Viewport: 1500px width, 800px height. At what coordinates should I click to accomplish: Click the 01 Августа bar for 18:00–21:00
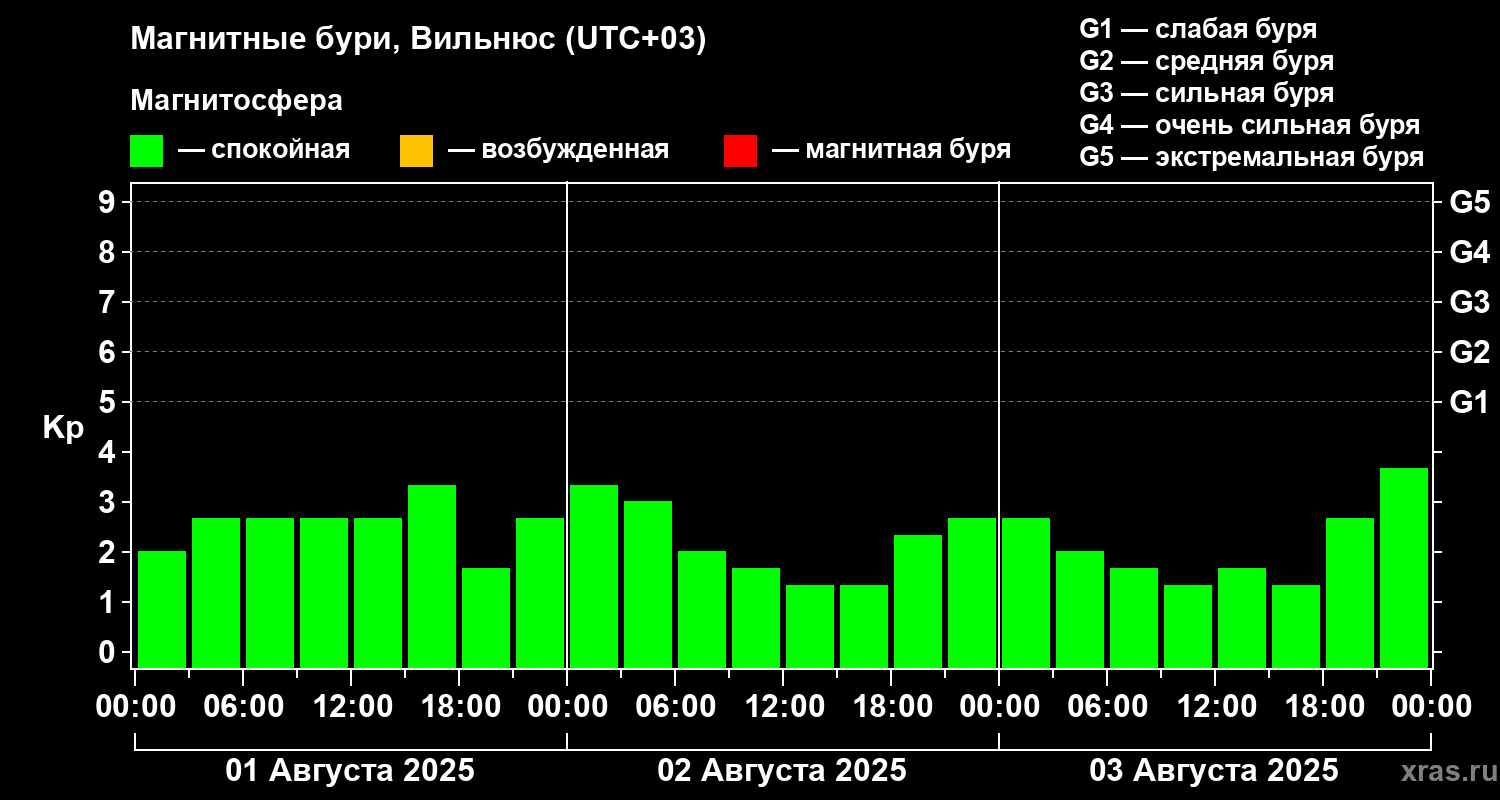(486, 618)
